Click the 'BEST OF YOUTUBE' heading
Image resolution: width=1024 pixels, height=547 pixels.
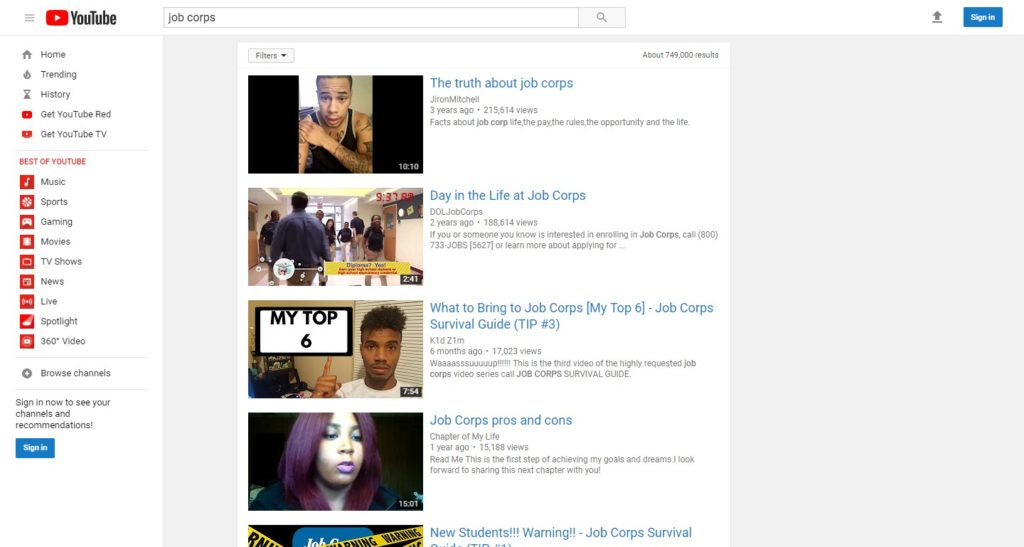click(52, 161)
